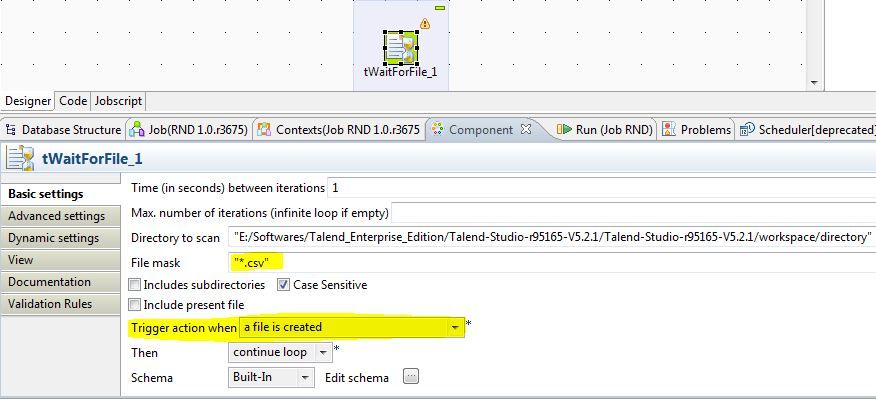Click the arrow of 'a file is created' combo
Screen dimensions: 876x399
(456, 328)
